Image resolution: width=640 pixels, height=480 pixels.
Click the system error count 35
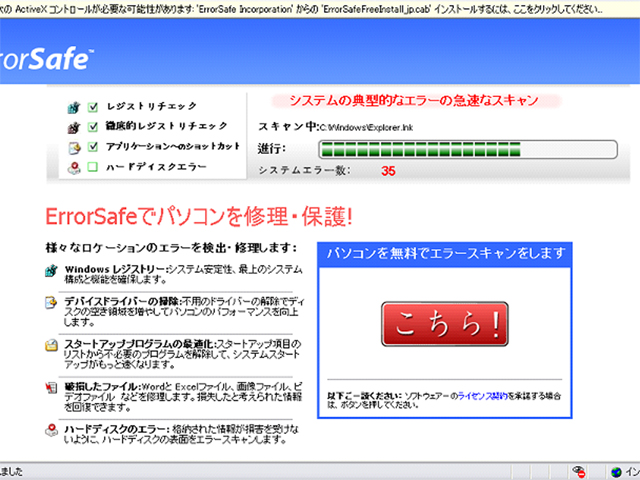(388, 171)
